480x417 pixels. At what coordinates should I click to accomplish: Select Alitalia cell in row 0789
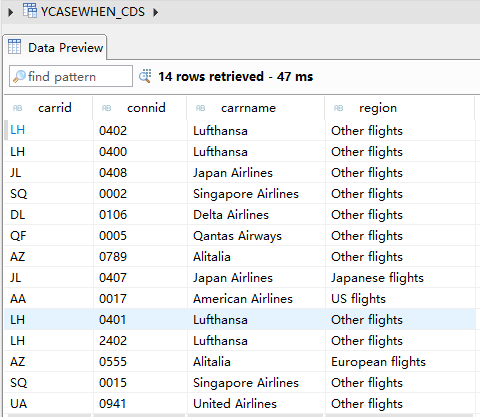click(256, 257)
